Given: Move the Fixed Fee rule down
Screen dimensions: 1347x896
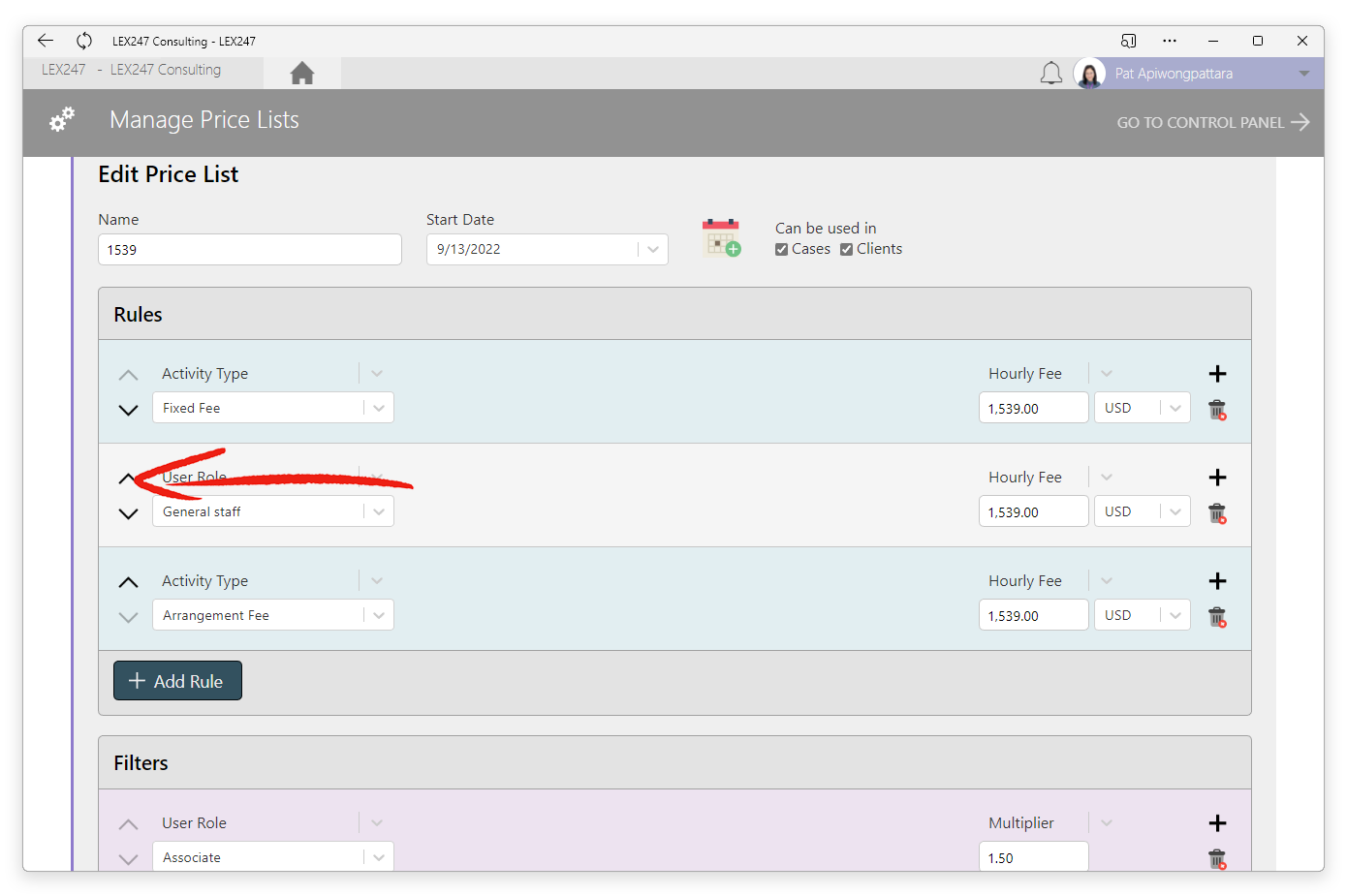Looking at the screenshot, I should (128, 410).
